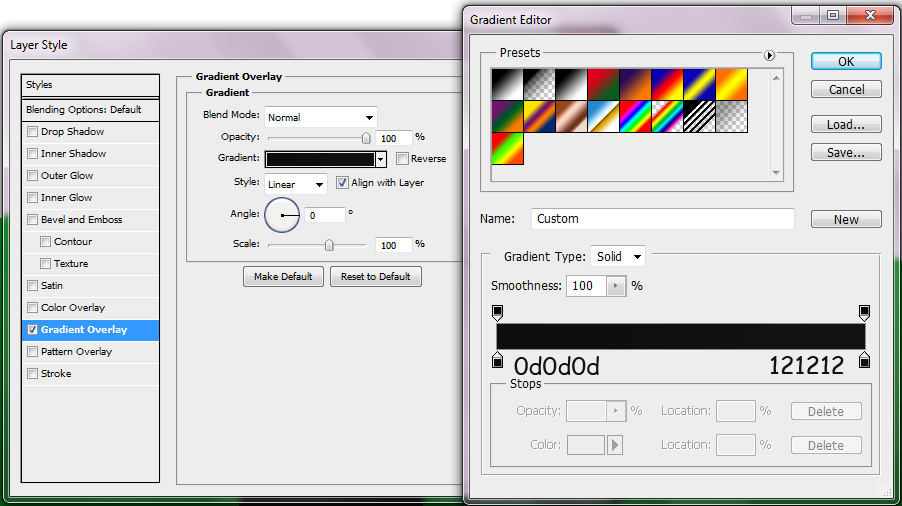The height and width of the screenshot is (506, 902).
Task: Select the foreground to transparent gradient preset
Action: pyautogui.click(x=539, y=85)
